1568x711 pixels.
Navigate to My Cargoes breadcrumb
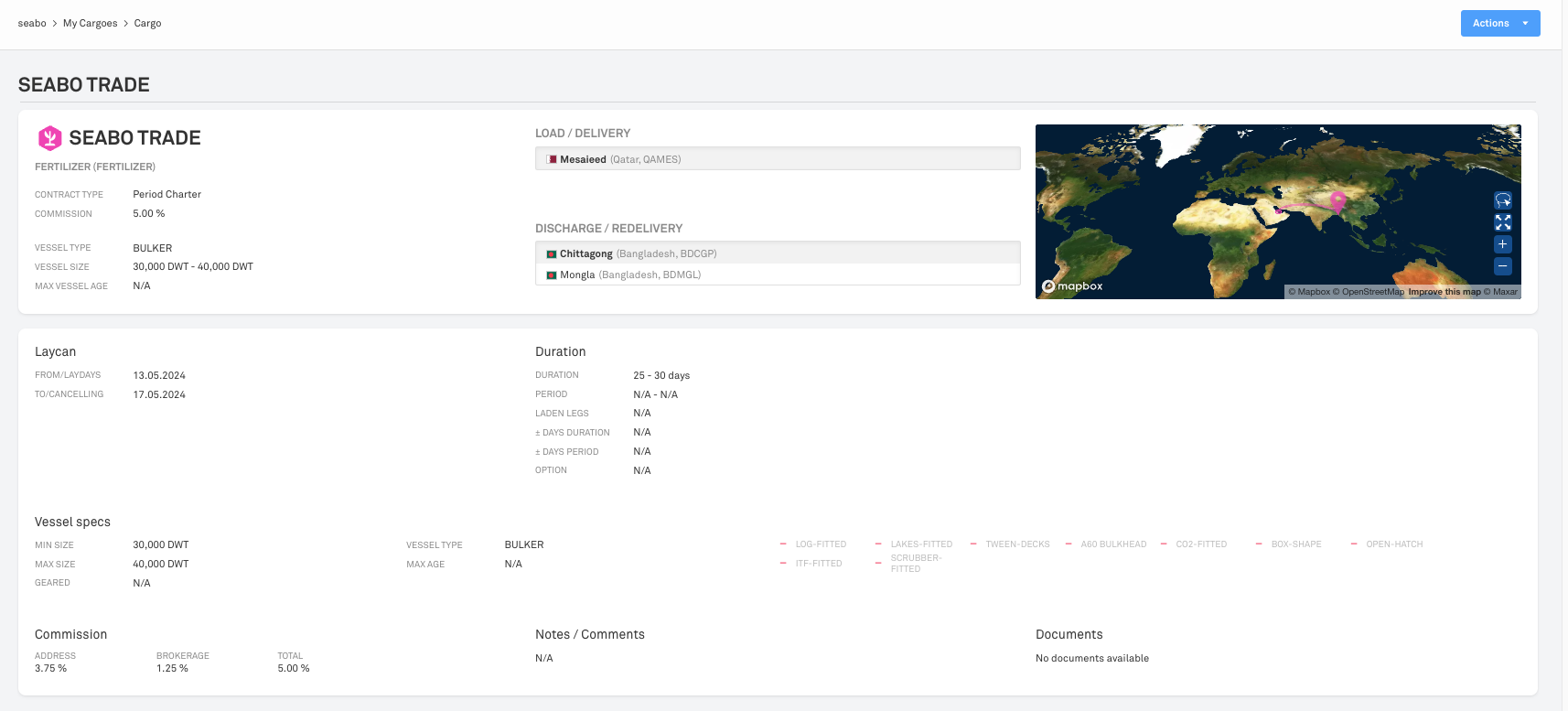pyautogui.click(x=90, y=24)
